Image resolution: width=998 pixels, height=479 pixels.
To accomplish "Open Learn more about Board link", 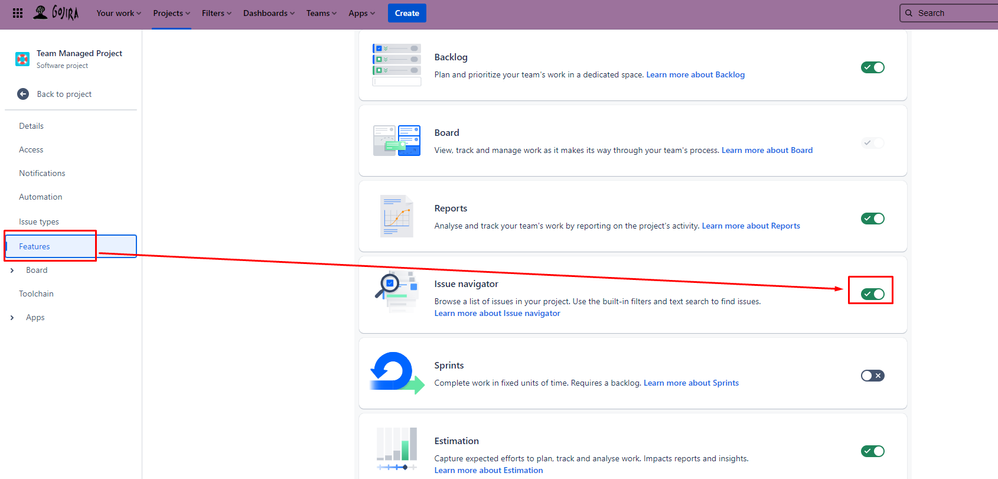I will coord(767,150).
